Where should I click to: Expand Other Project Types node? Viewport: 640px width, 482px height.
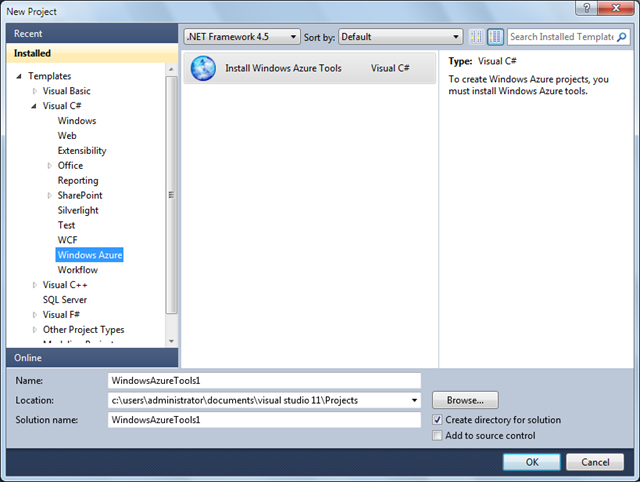34,330
